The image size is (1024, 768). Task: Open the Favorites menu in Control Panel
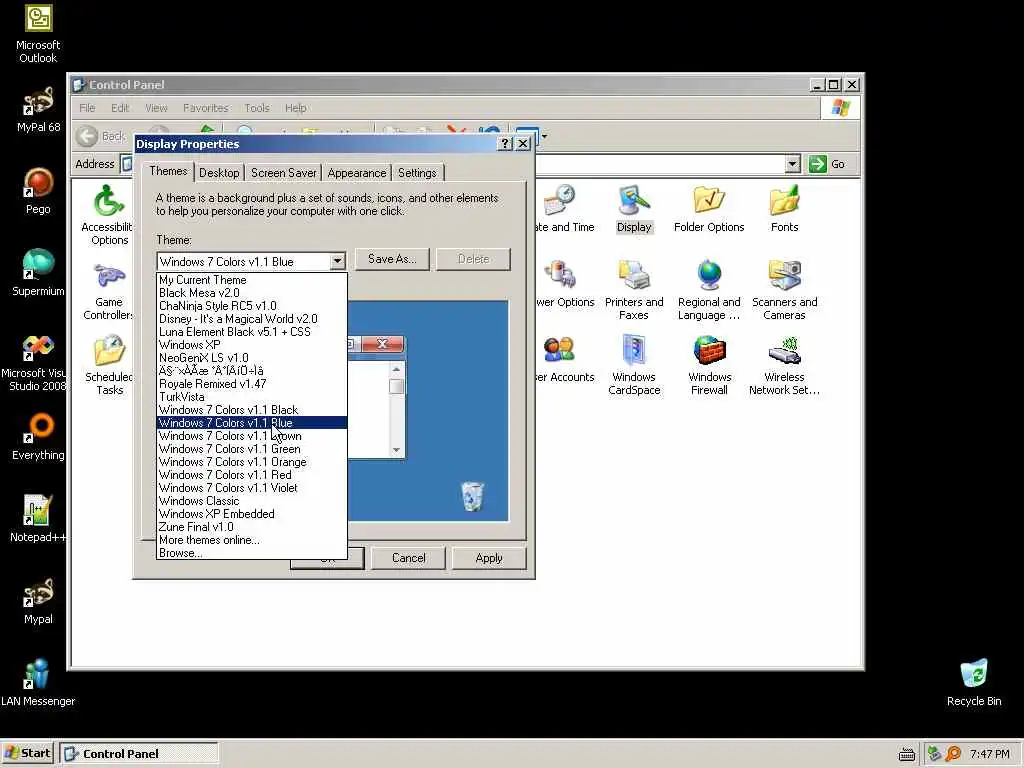[206, 108]
